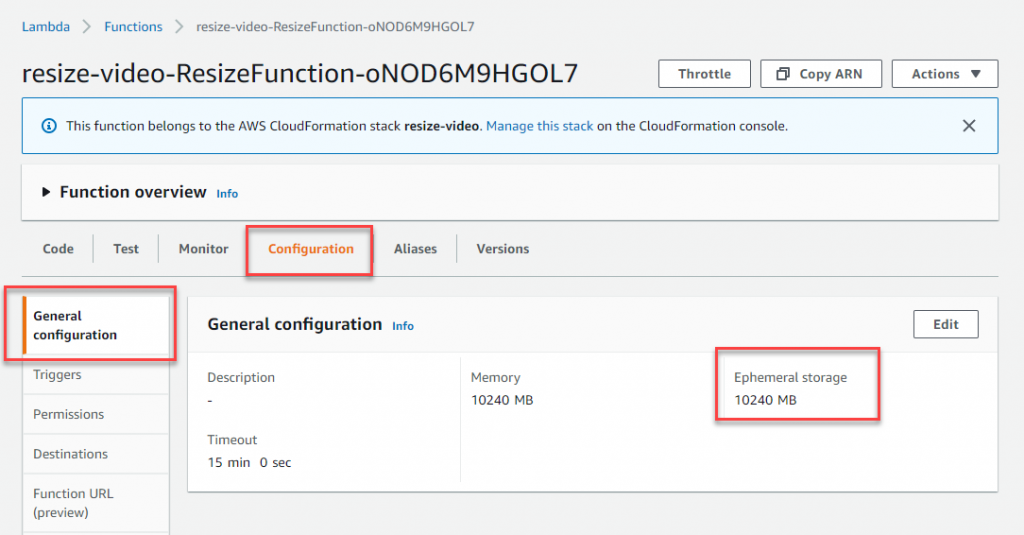Screen dimensions: 1024x535
Task: Open the Actions dropdown menu
Action: [x=944, y=74]
